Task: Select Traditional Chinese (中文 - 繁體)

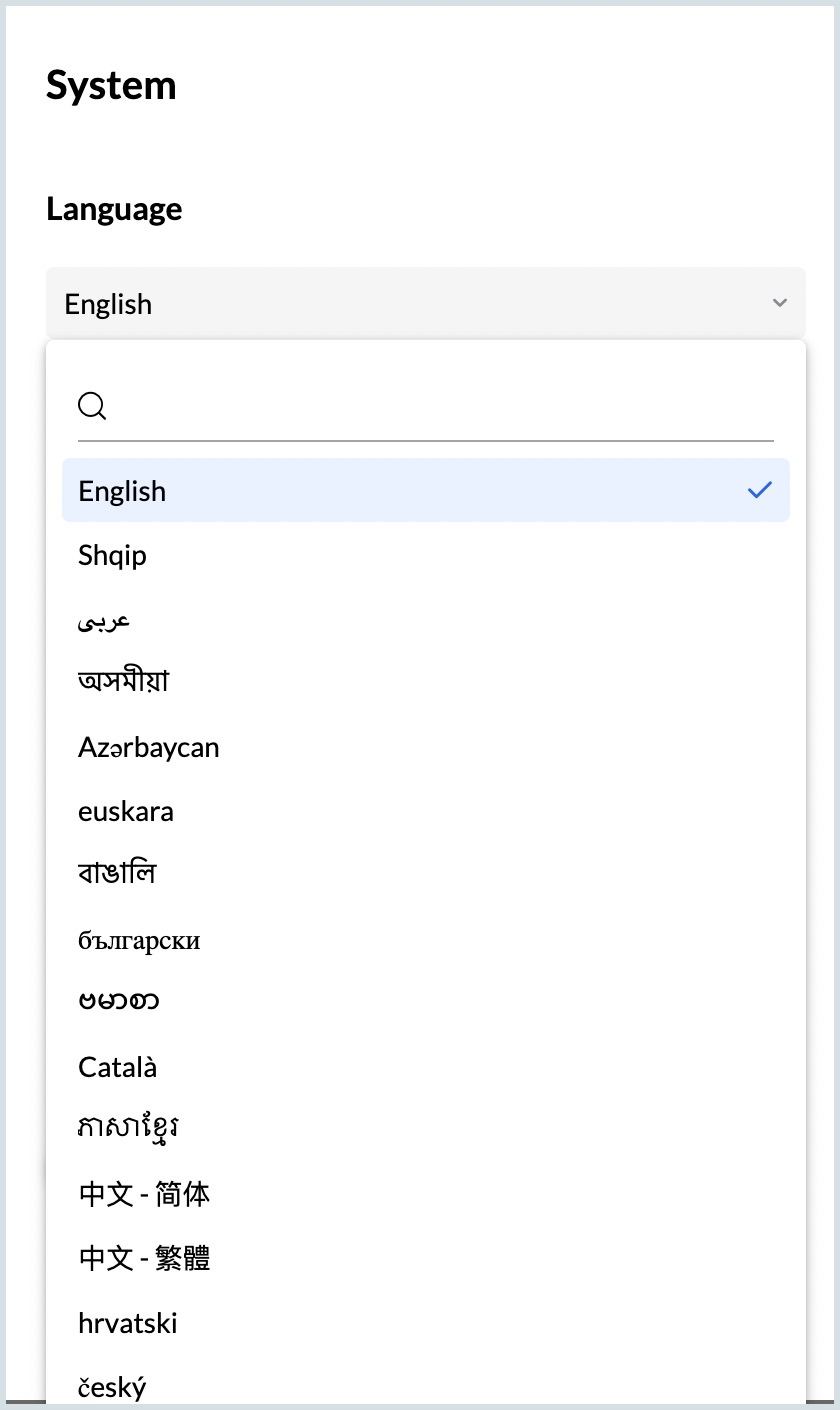Action: [144, 1258]
